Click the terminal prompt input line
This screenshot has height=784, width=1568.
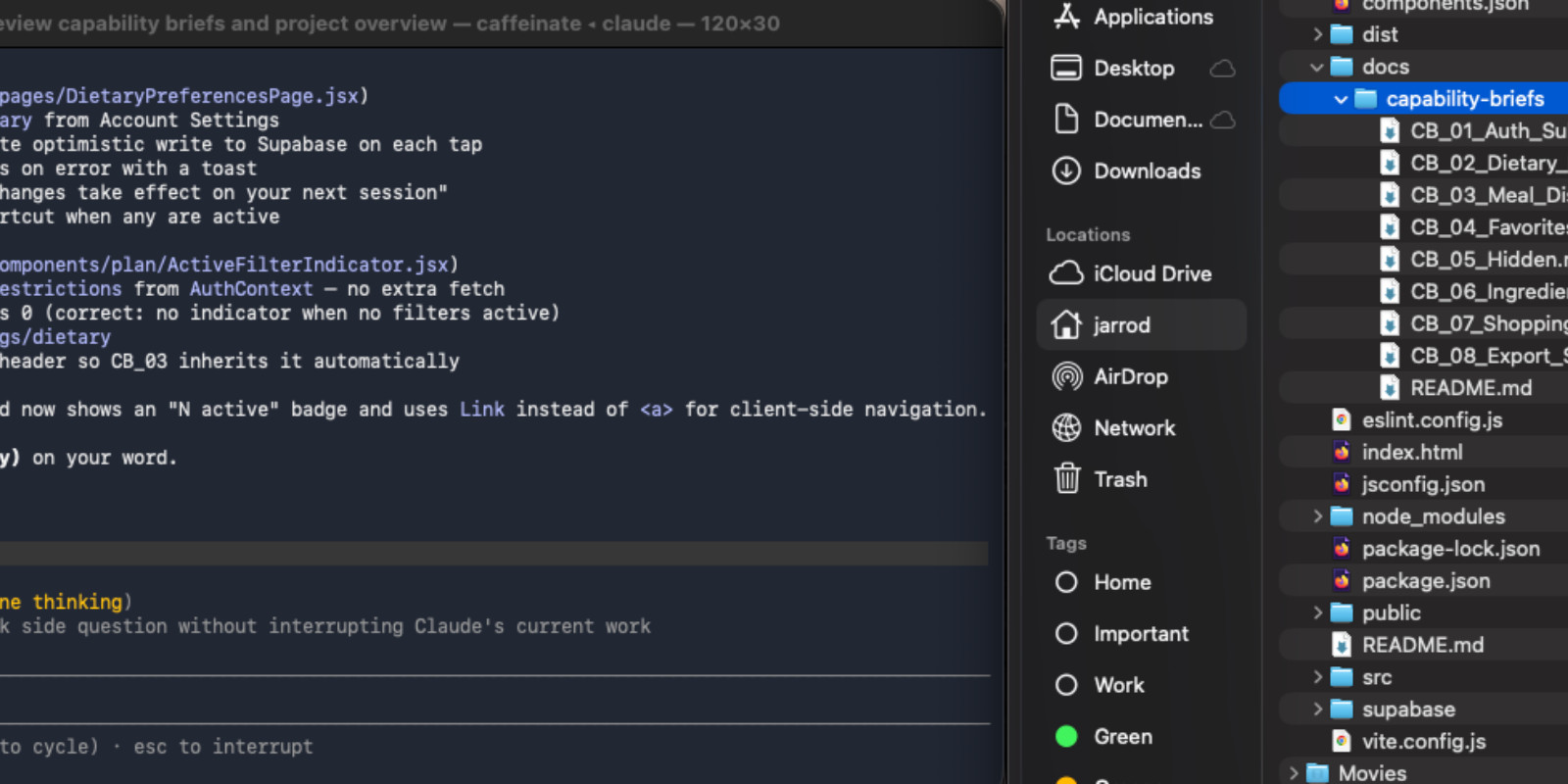494,700
